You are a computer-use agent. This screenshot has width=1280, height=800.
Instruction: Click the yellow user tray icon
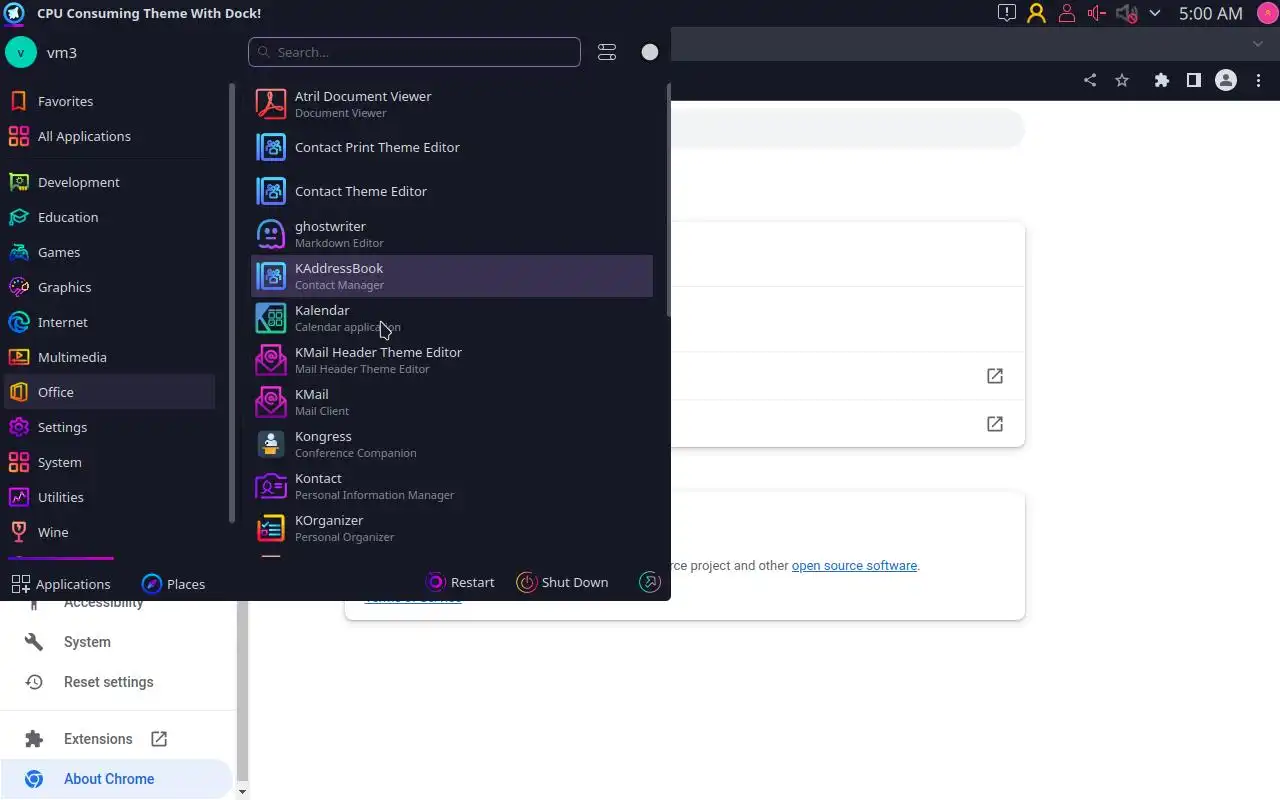click(x=1036, y=13)
